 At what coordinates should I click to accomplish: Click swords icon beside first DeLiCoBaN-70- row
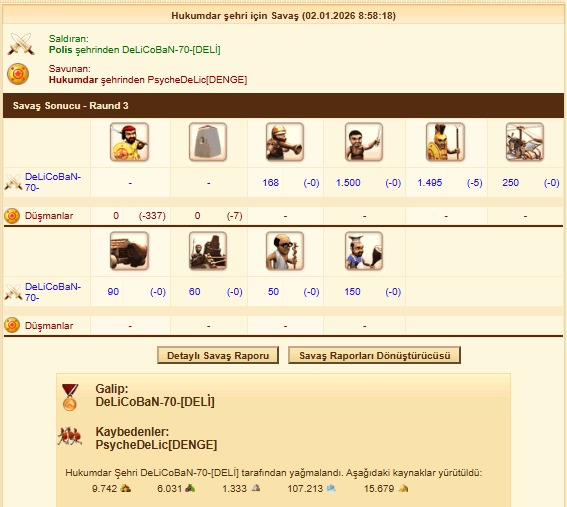coord(13,182)
